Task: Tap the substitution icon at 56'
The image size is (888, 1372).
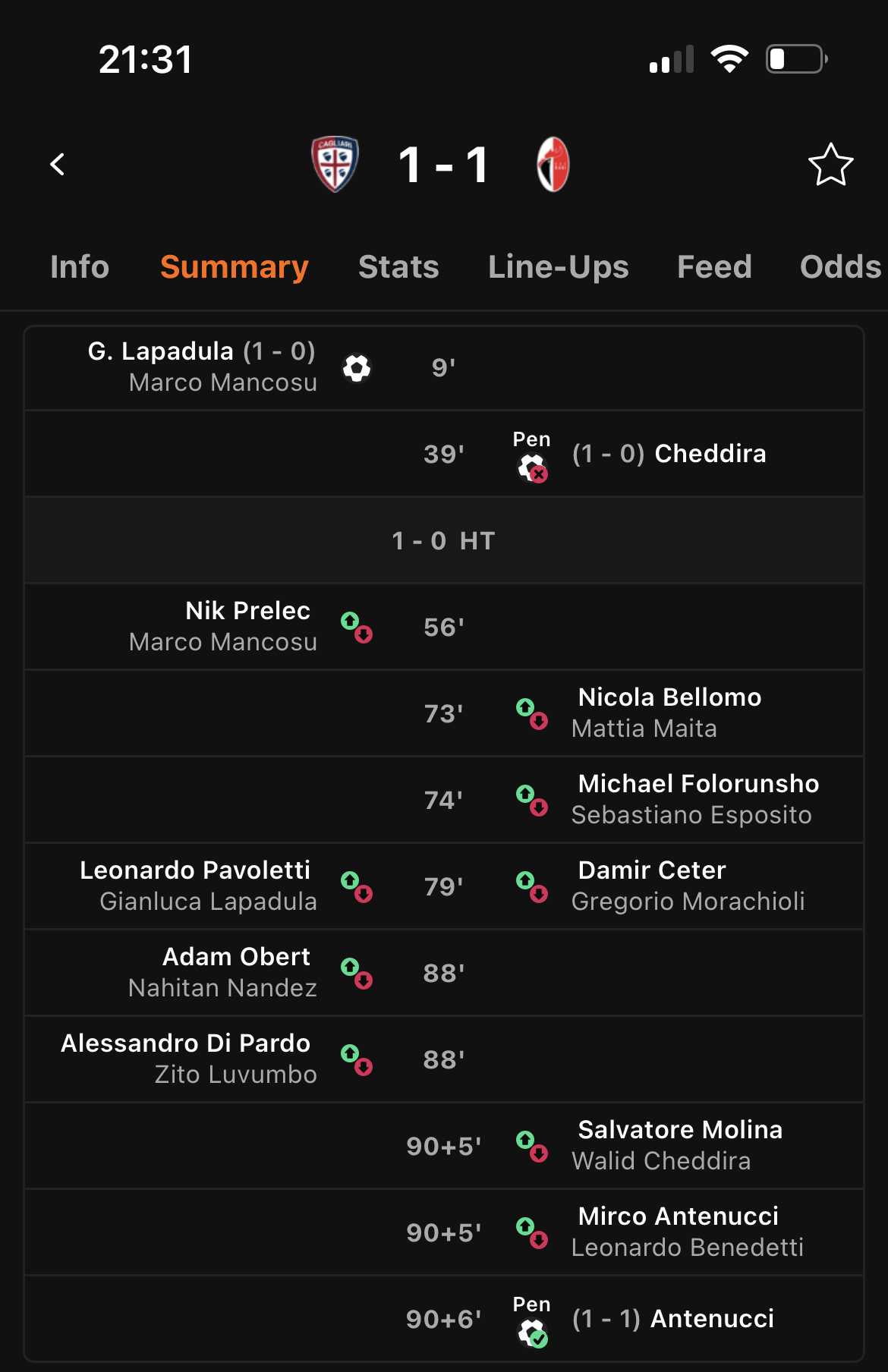Action: point(357,628)
